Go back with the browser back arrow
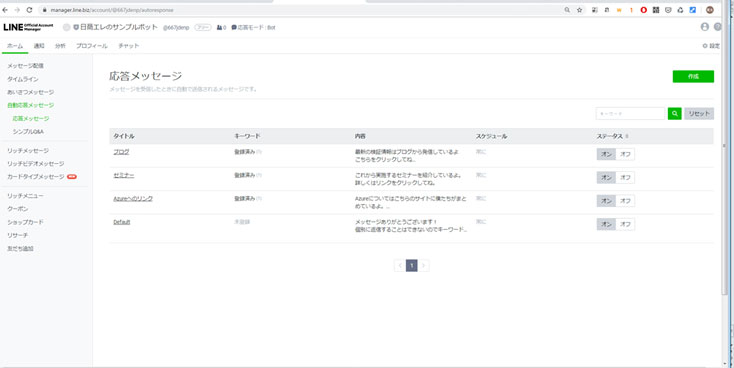Image resolution: width=734 pixels, height=368 pixels. click(x=5, y=10)
